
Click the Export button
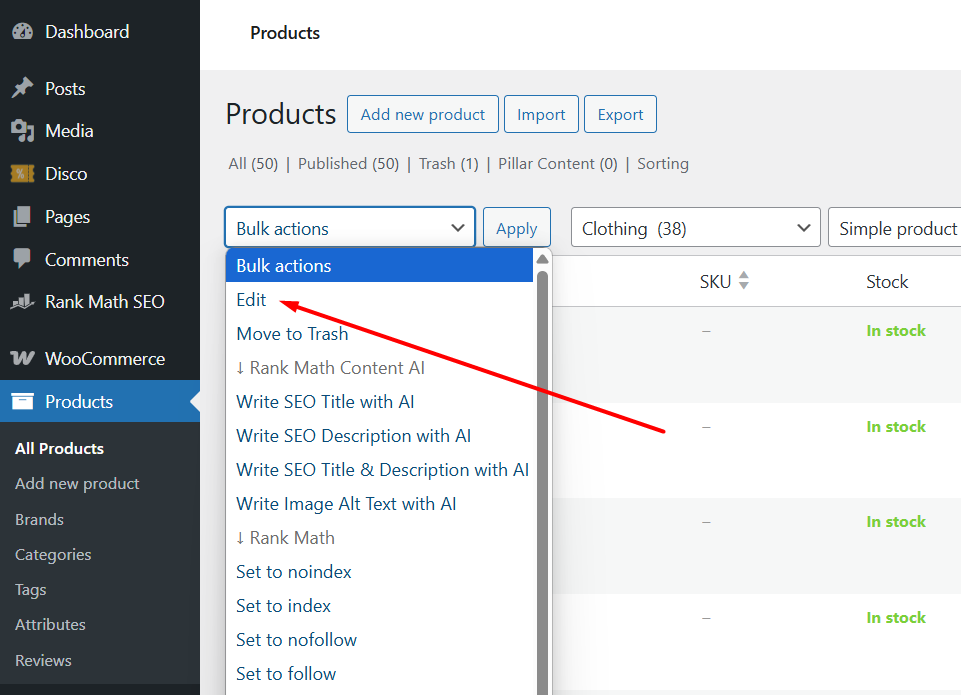[x=620, y=114]
